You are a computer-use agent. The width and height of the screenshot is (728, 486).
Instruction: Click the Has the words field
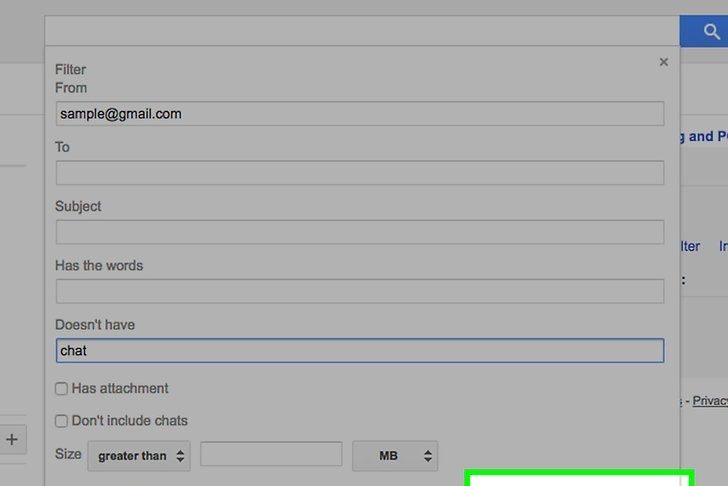360,291
